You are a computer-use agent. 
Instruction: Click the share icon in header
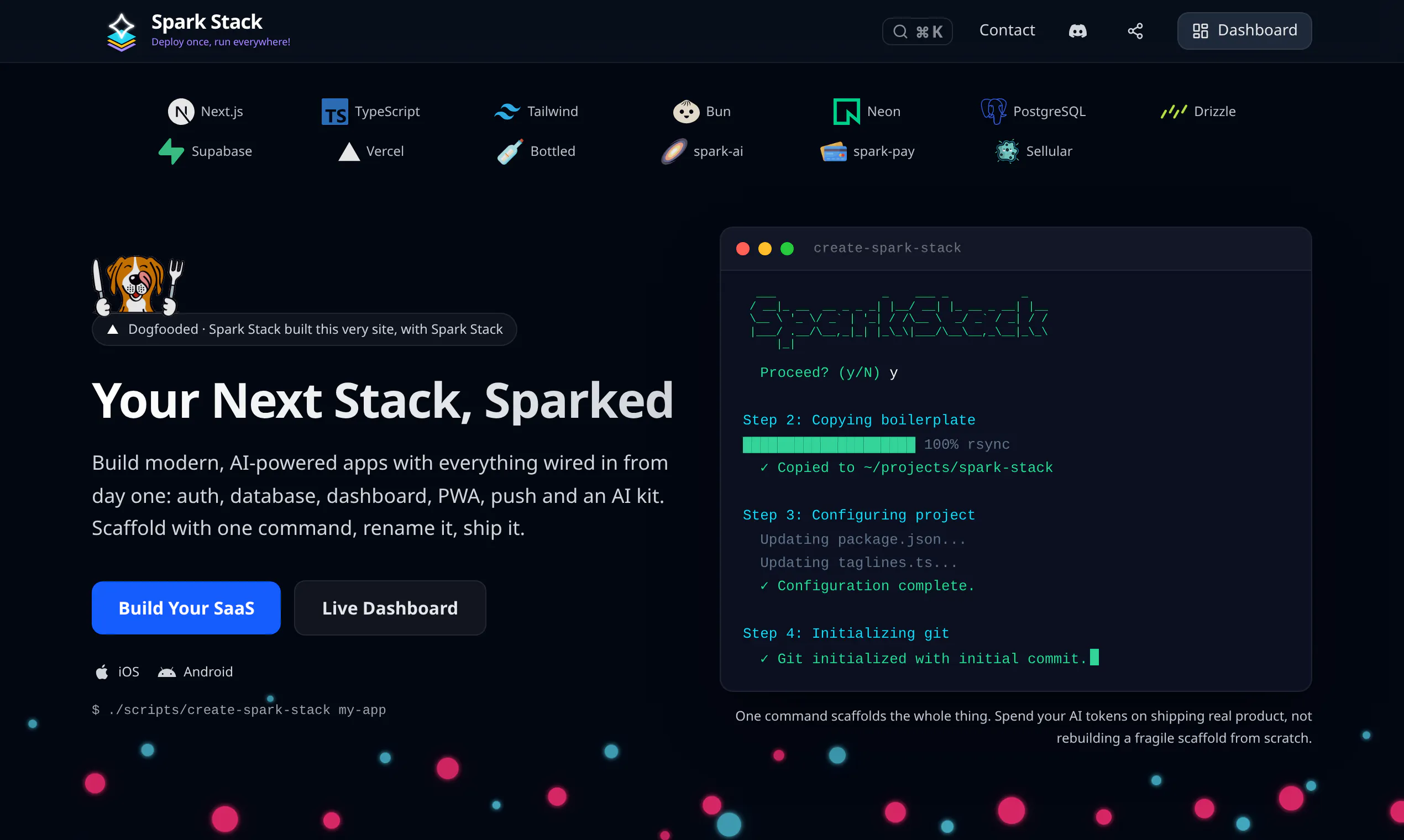click(1135, 30)
